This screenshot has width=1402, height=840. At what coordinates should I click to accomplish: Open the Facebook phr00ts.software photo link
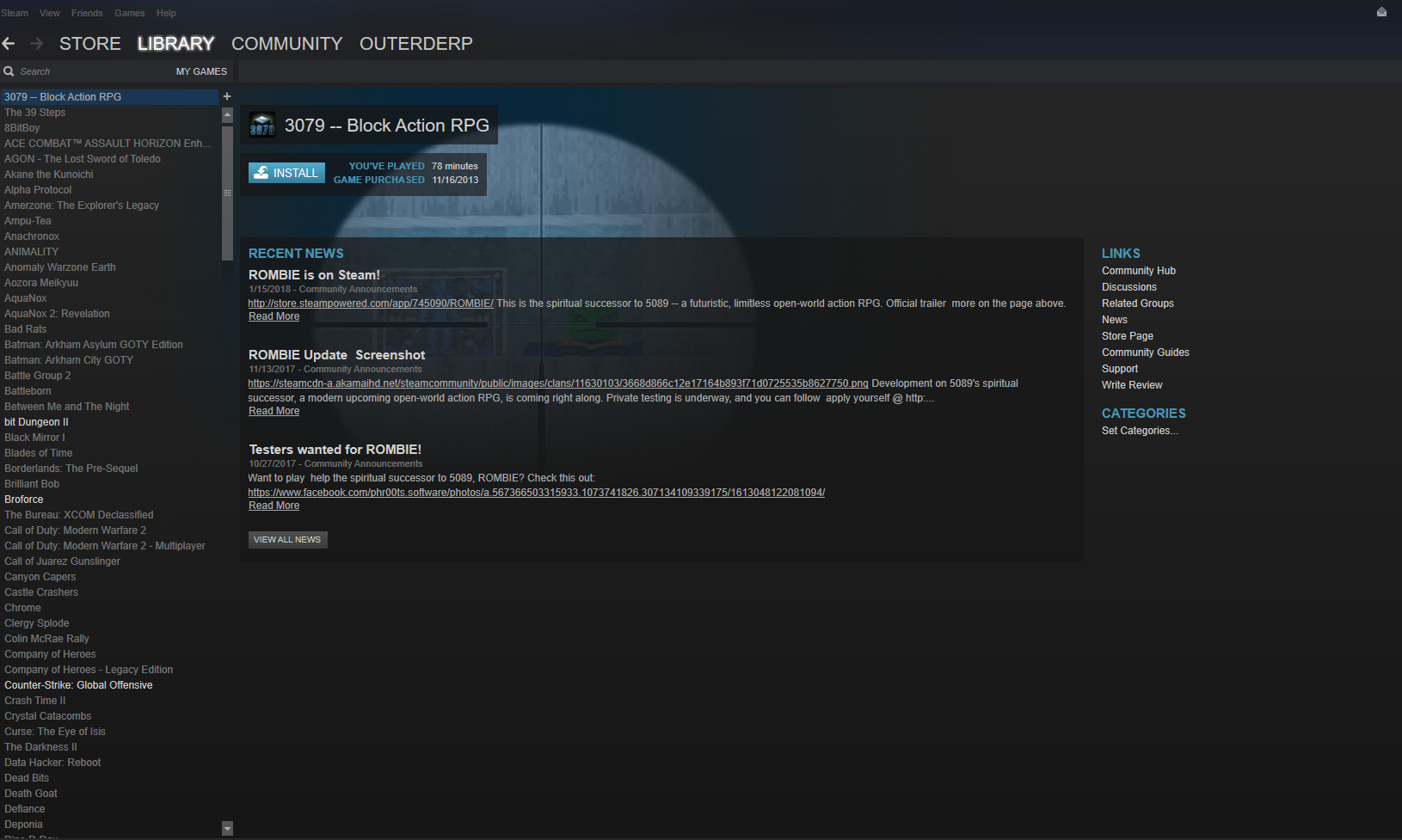coord(537,493)
